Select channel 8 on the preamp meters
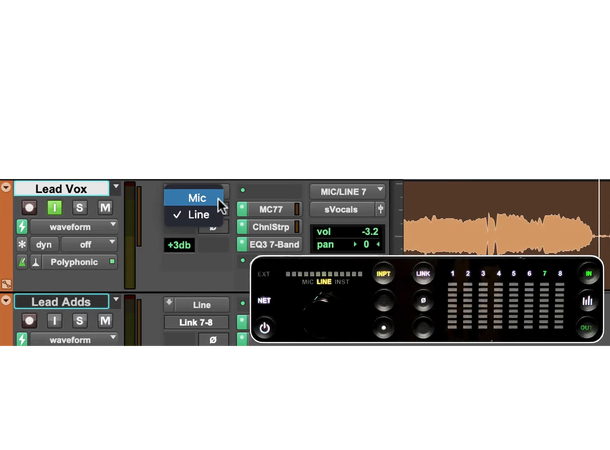The height and width of the screenshot is (450, 610). (x=560, y=274)
